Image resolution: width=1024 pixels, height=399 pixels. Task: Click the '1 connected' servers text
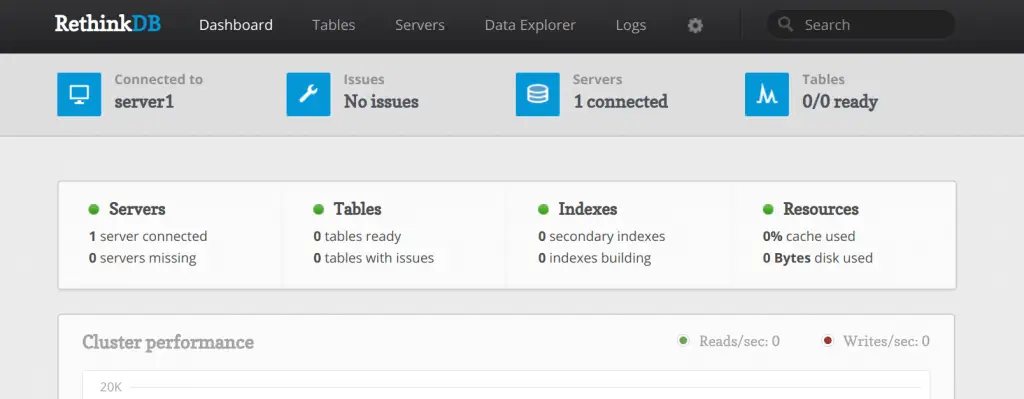[x=621, y=102]
